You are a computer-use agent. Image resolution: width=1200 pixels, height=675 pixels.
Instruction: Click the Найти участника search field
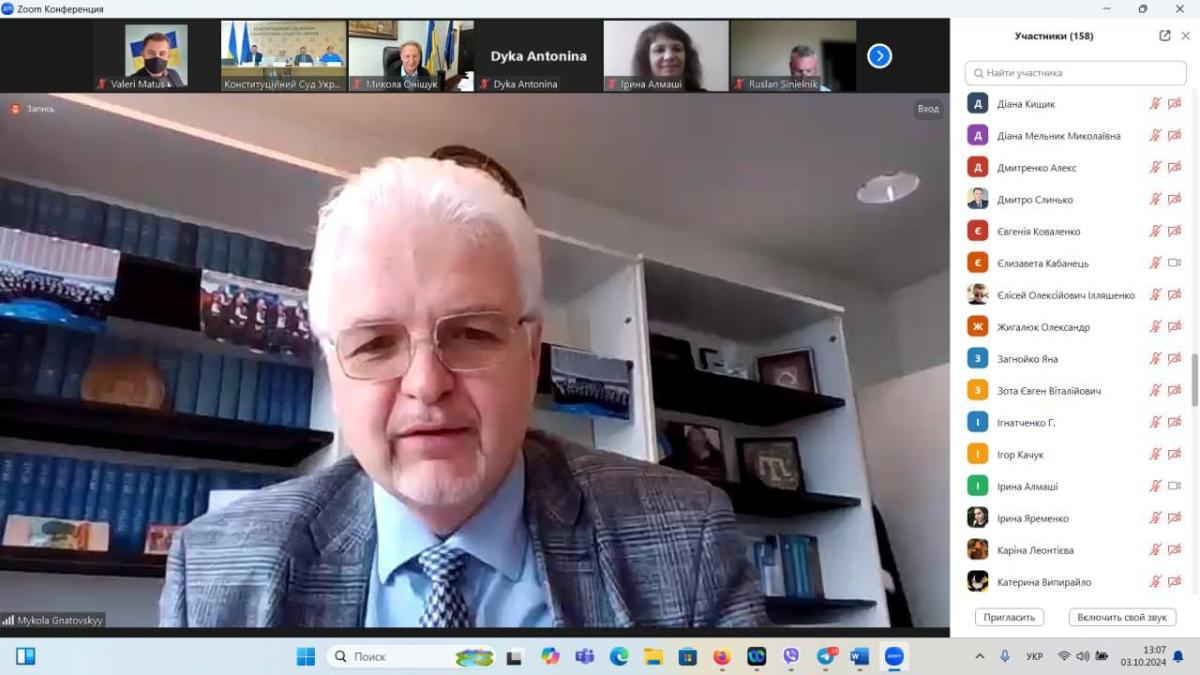pos(1075,73)
